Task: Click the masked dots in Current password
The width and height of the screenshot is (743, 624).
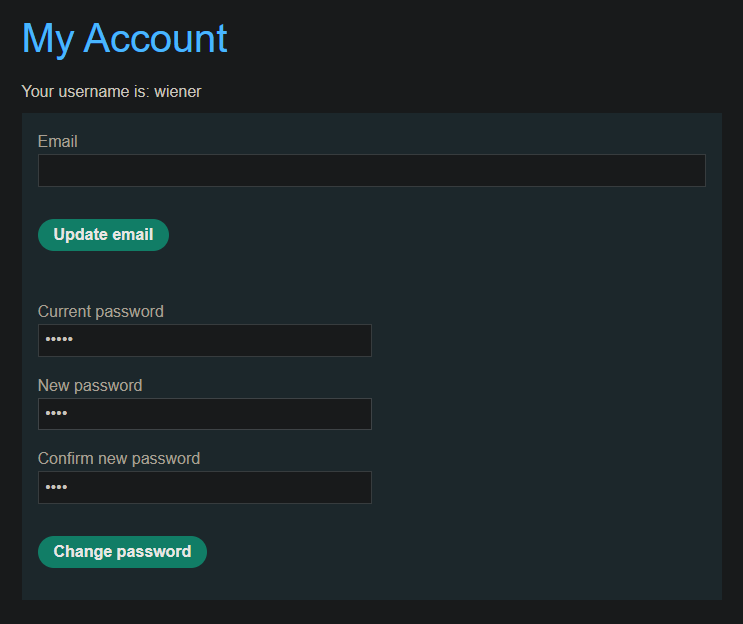Action: click(60, 341)
